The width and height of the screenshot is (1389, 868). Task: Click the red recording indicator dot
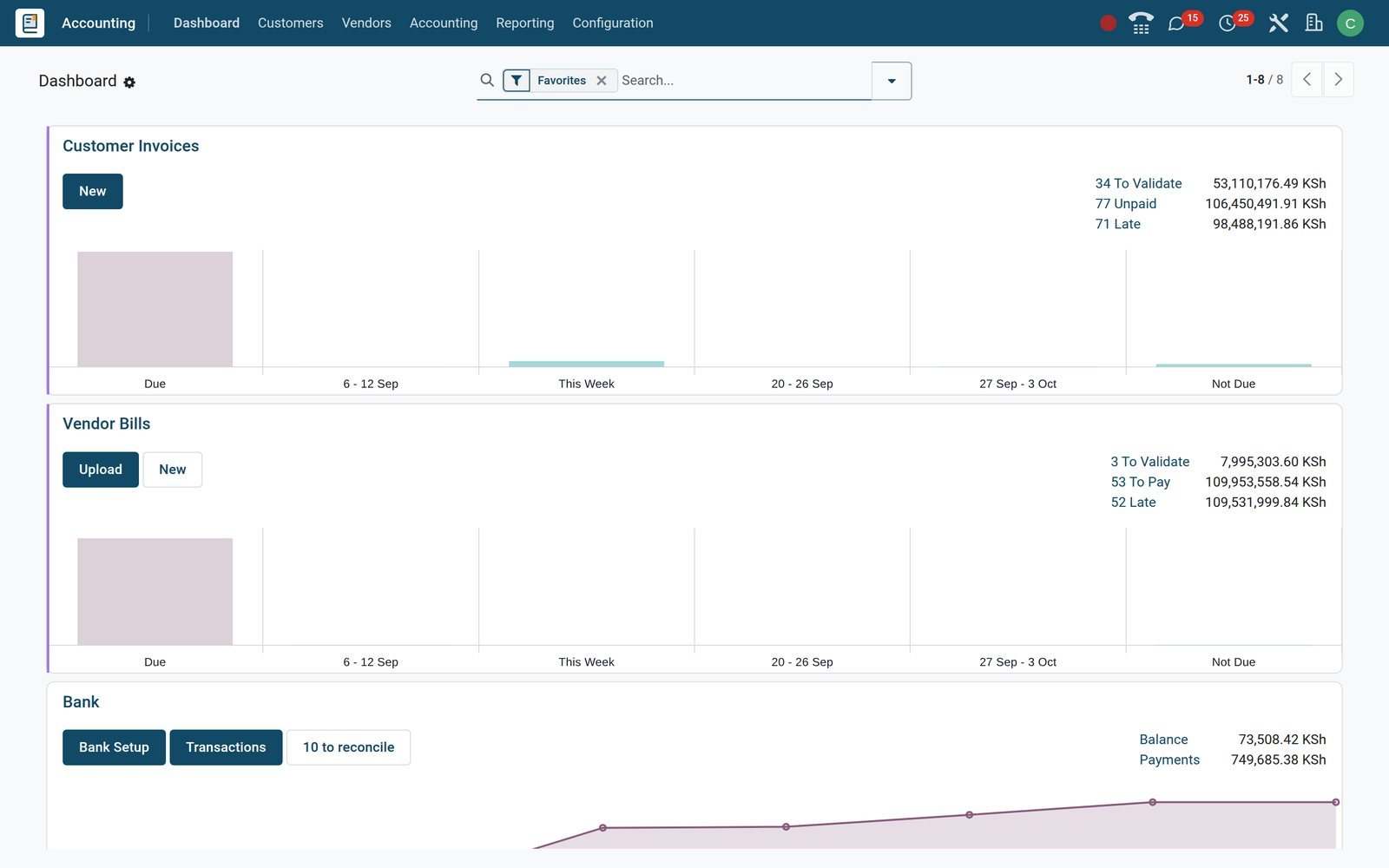1108,23
